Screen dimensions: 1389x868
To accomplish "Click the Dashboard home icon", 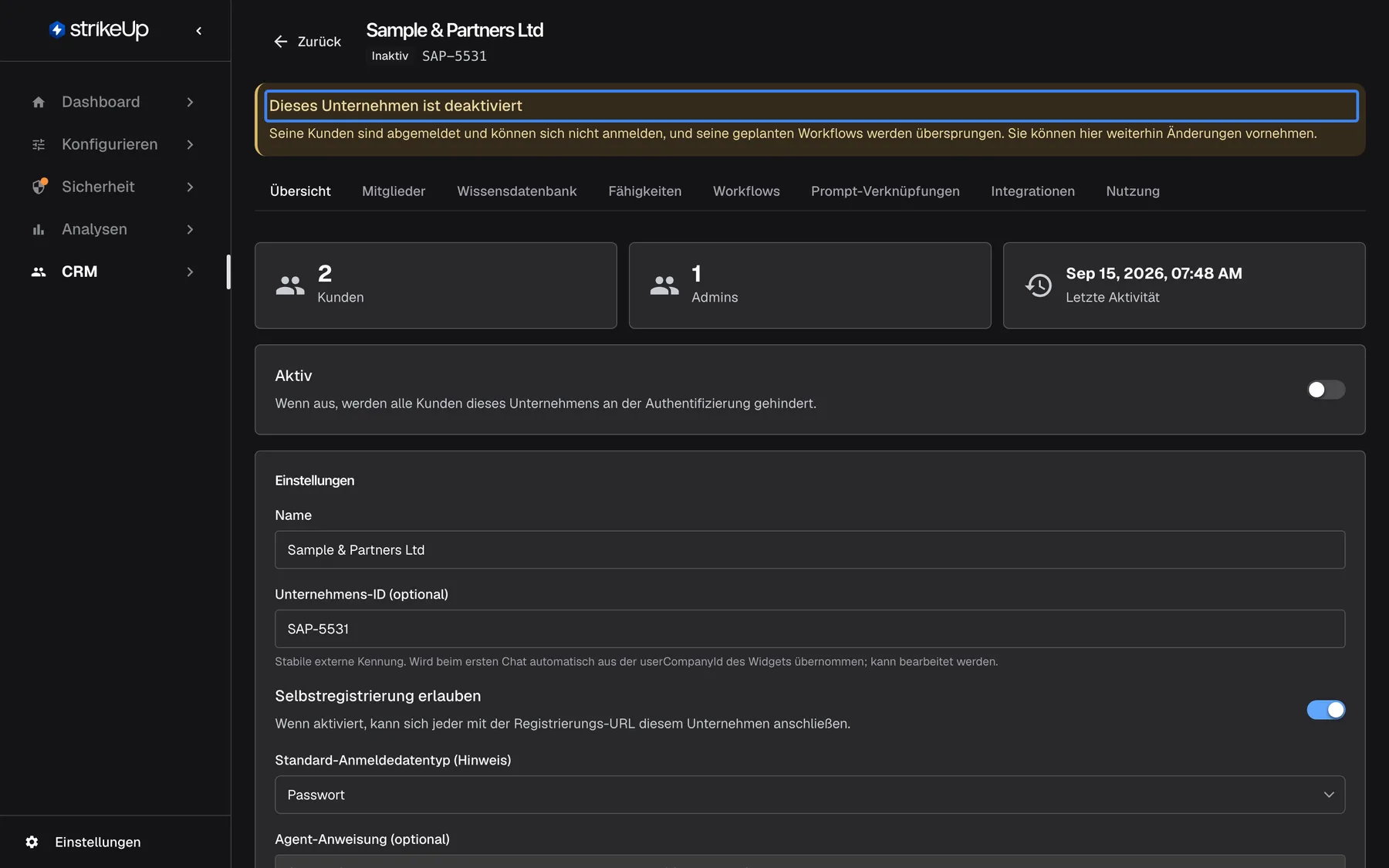I will pos(39,102).
